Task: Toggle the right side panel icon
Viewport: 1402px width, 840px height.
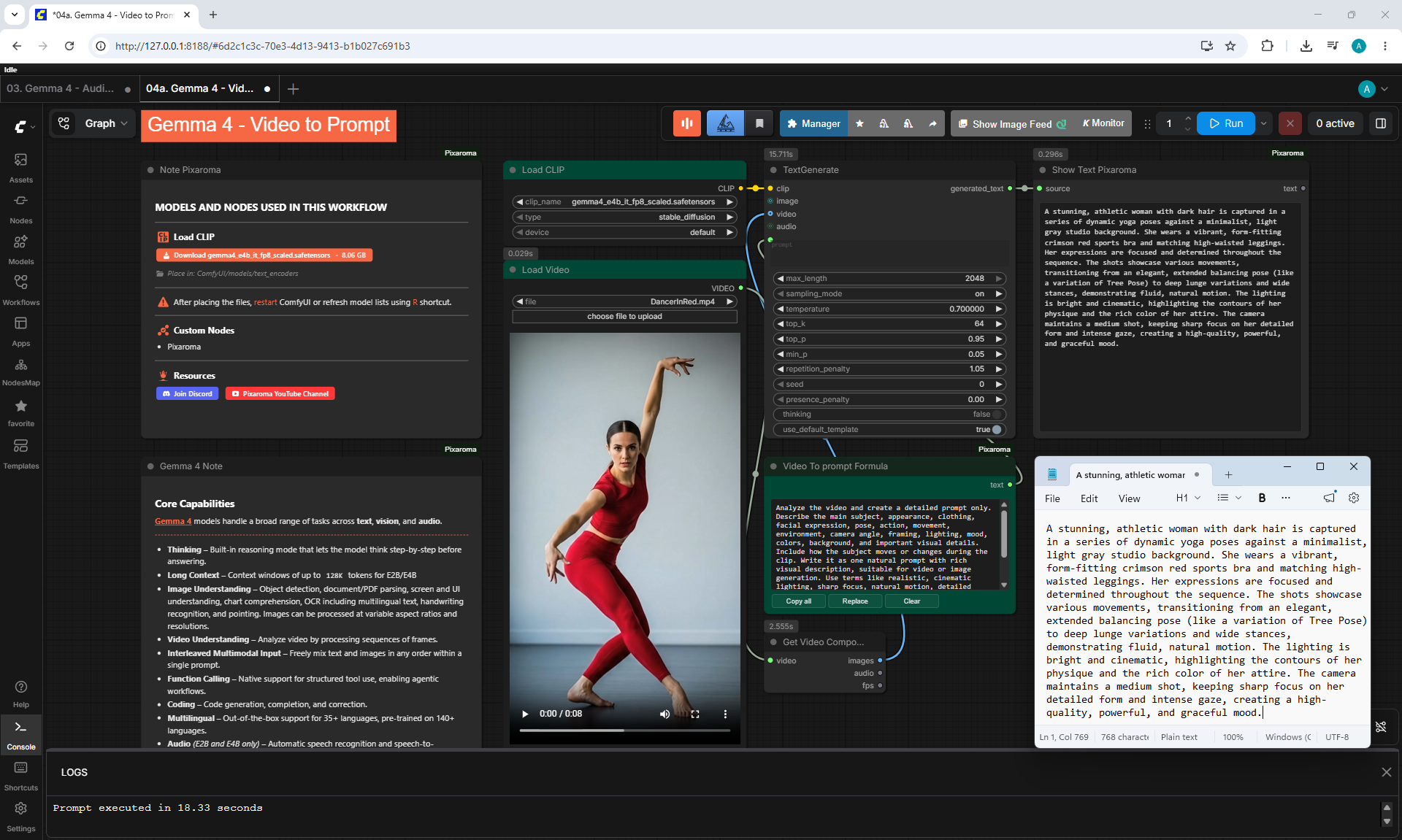Action: [1381, 123]
